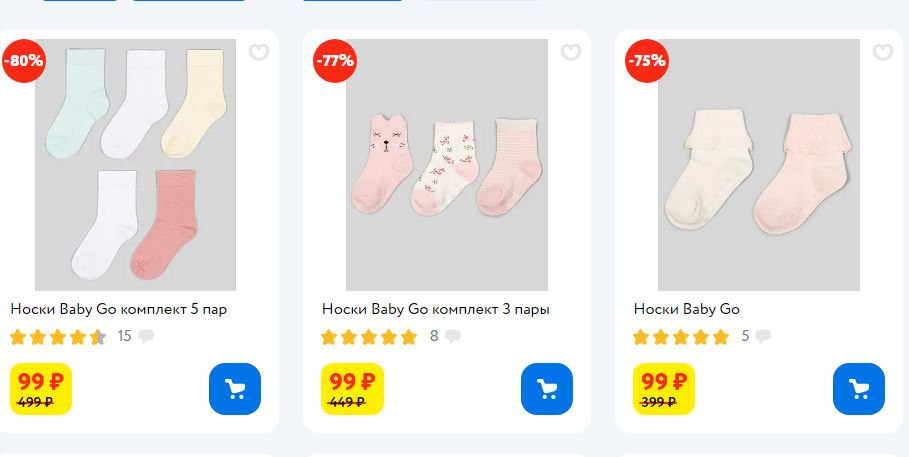Toggle heart favorite on 3-pair socks set
The image size is (909, 457).
tap(571, 53)
